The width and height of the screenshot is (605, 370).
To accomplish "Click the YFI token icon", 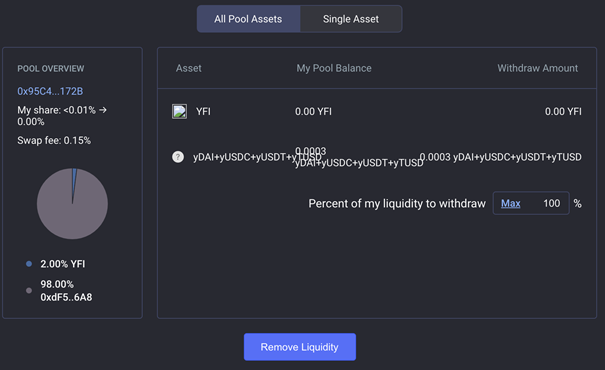I will click(x=179, y=112).
